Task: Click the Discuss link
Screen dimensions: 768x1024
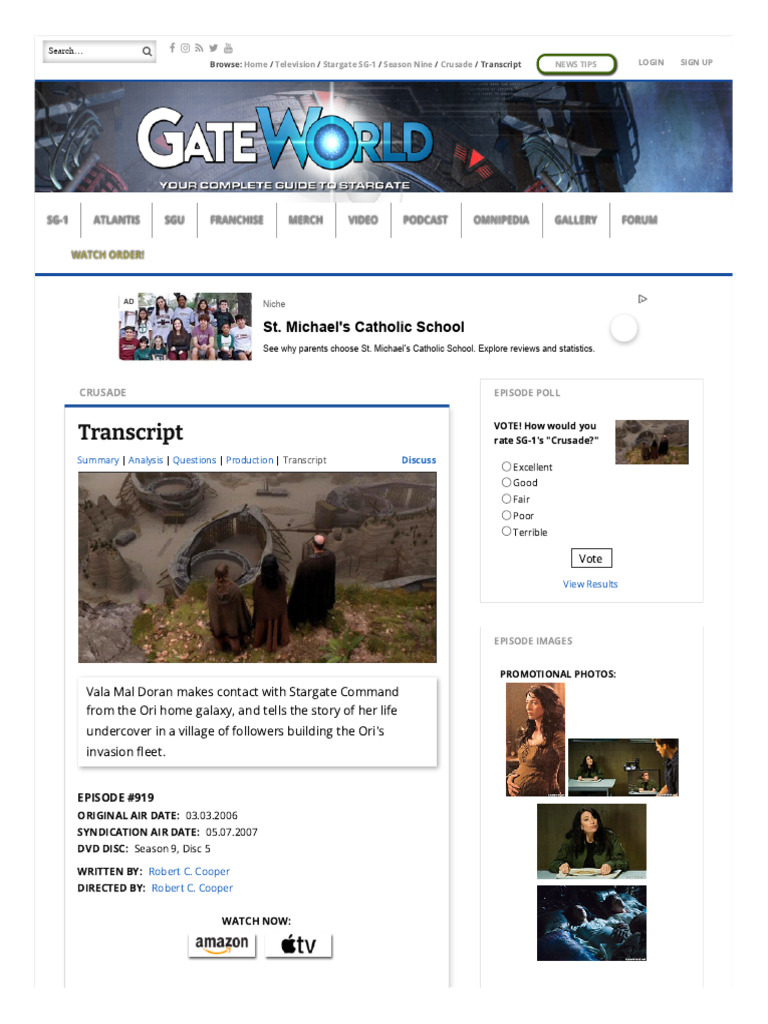Action: pyautogui.click(x=419, y=460)
